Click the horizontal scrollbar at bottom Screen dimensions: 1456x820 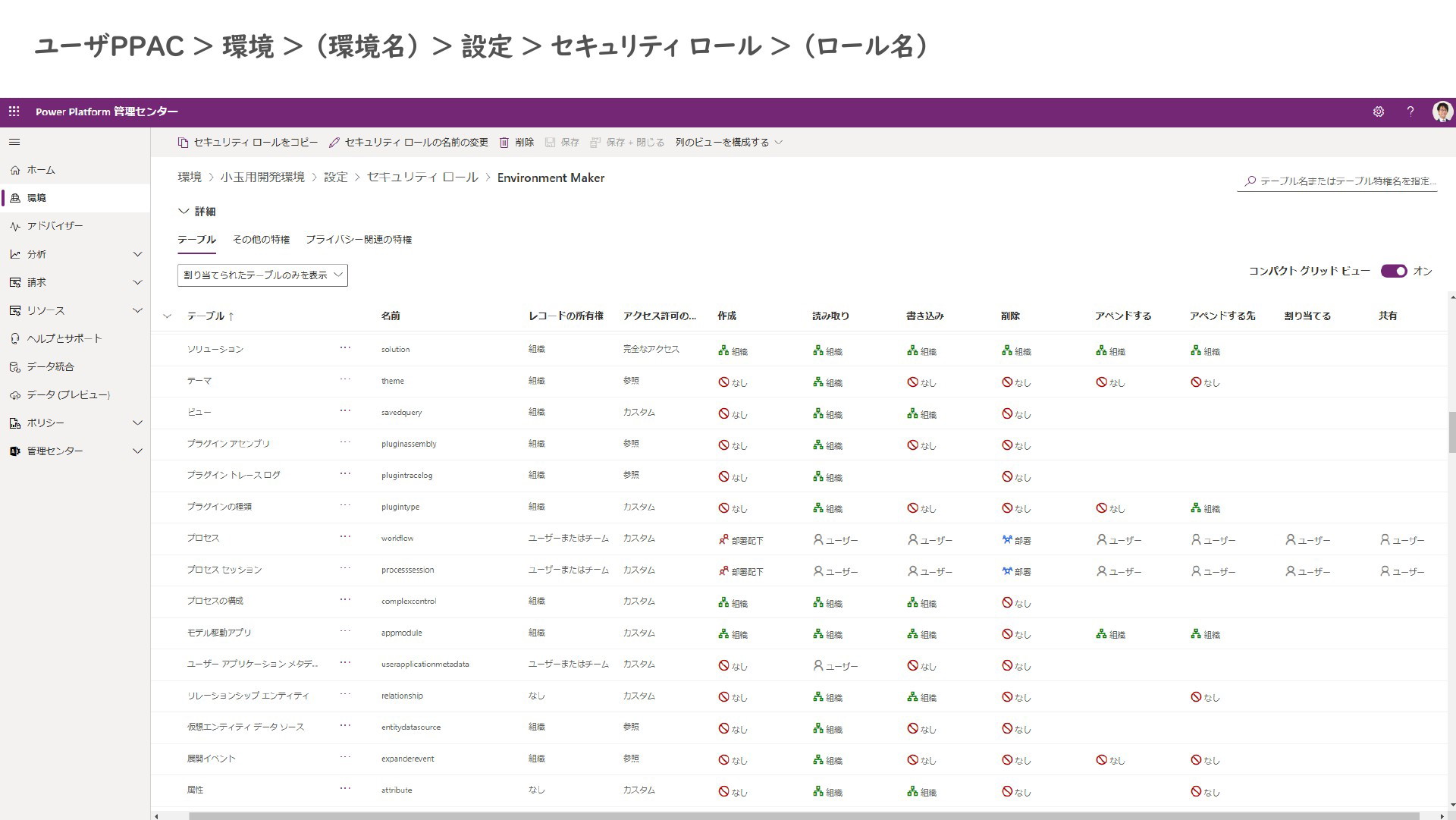pos(804,816)
